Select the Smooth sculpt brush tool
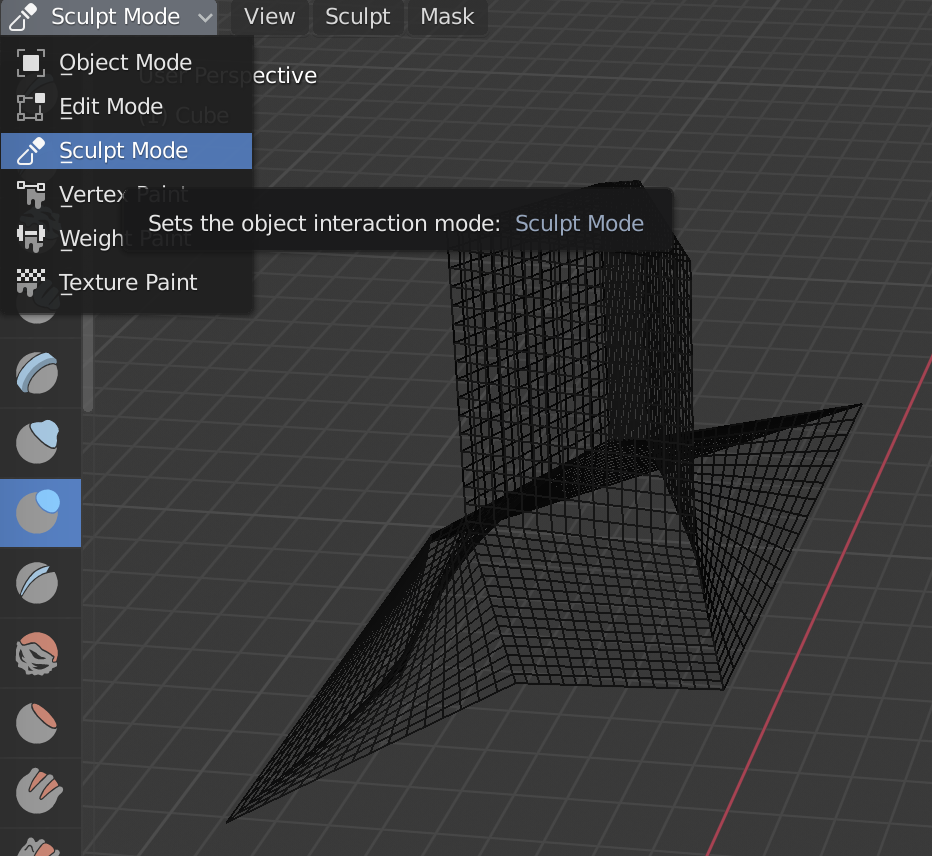This screenshot has width=932, height=856. click(37, 653)
